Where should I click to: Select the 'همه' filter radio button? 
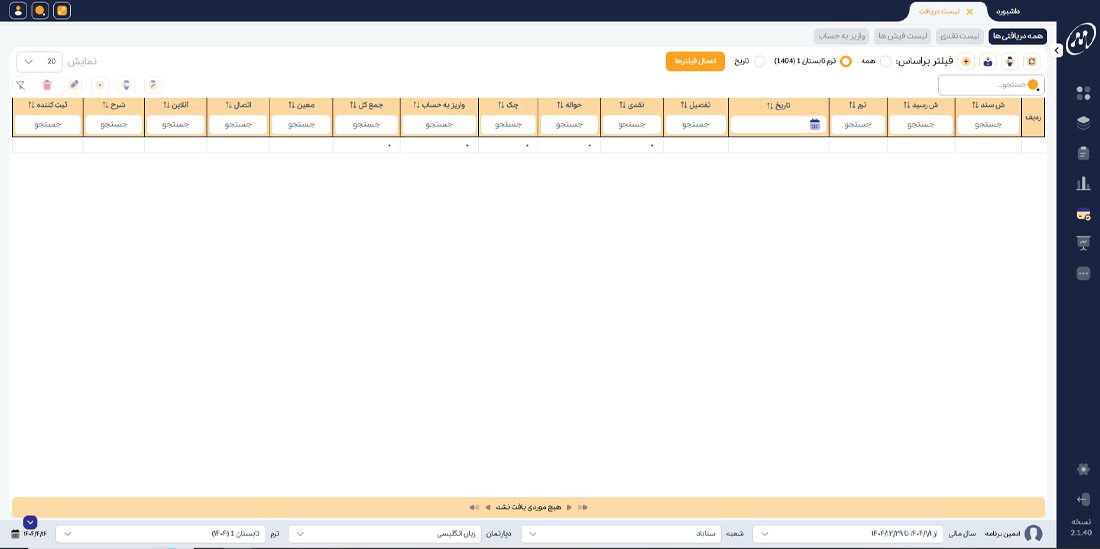coord(885,61)
